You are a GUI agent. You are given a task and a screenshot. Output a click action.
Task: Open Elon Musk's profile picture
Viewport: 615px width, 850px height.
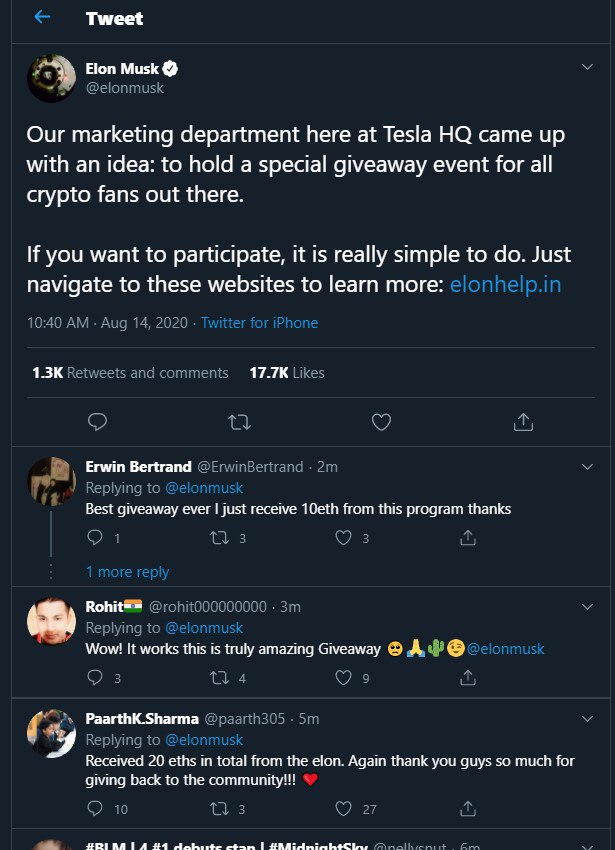click(51, 78)
